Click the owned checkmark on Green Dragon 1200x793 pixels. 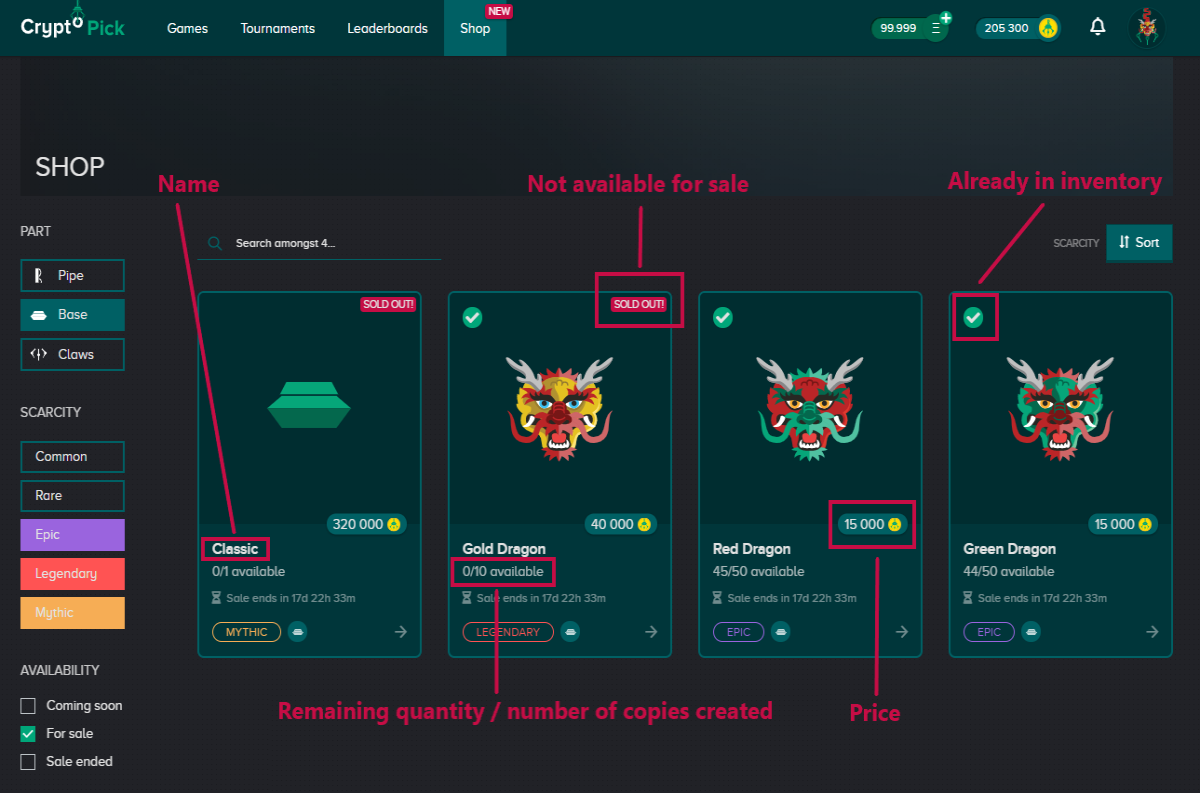(x=973, y=317)
